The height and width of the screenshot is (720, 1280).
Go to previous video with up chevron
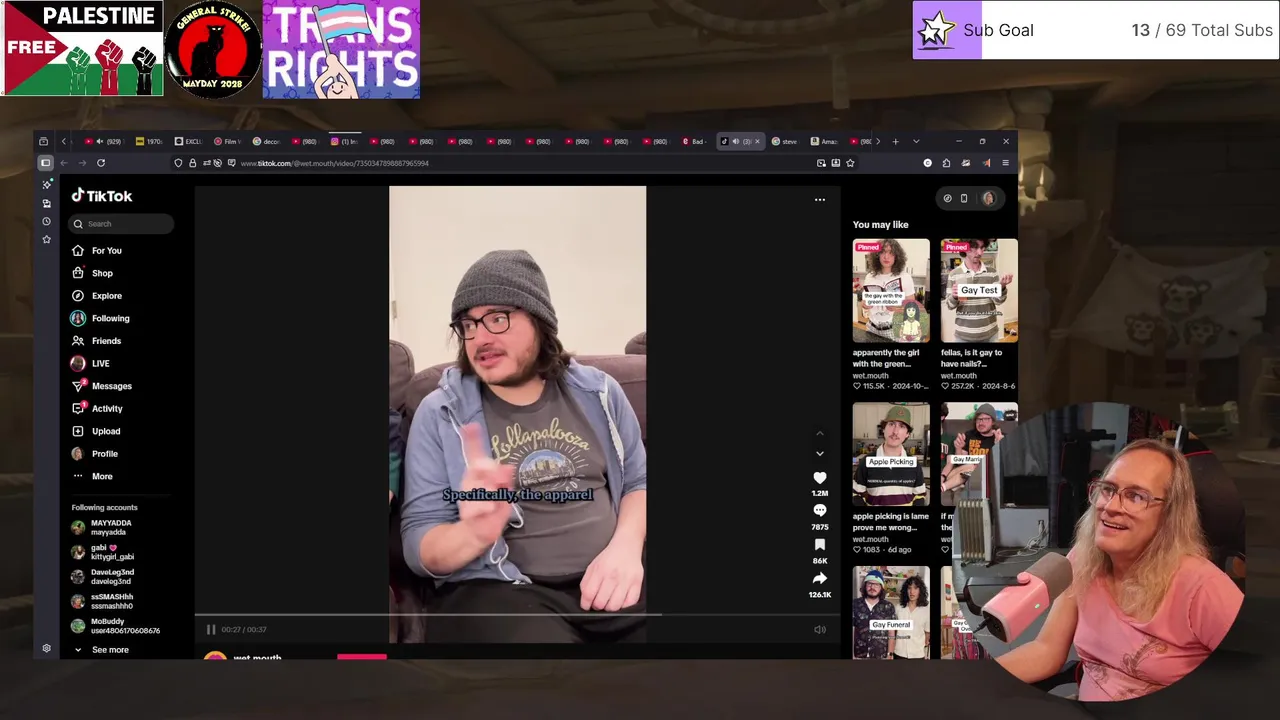tap(820, 433)
